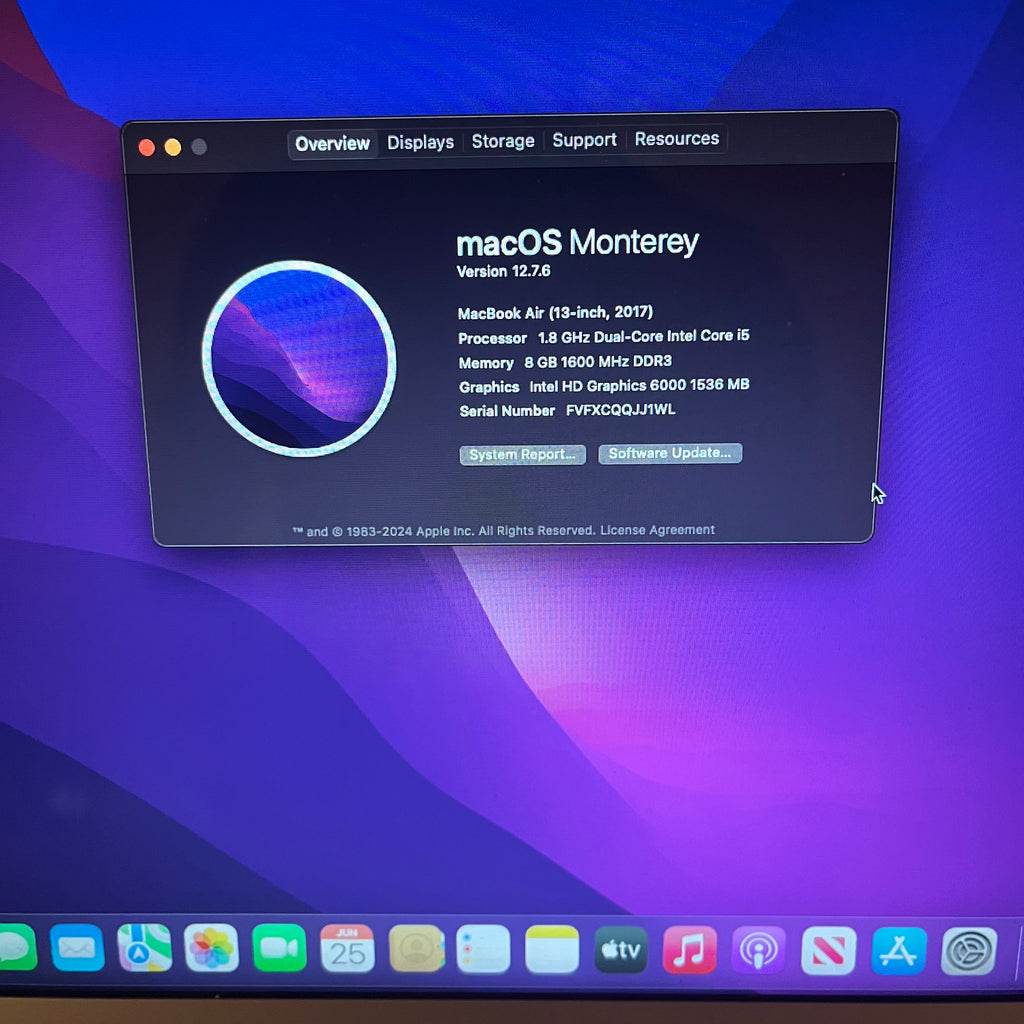The image size is (1024, 1024).
Task: Launch Photos from the Dock
Action: click(212, 948)
